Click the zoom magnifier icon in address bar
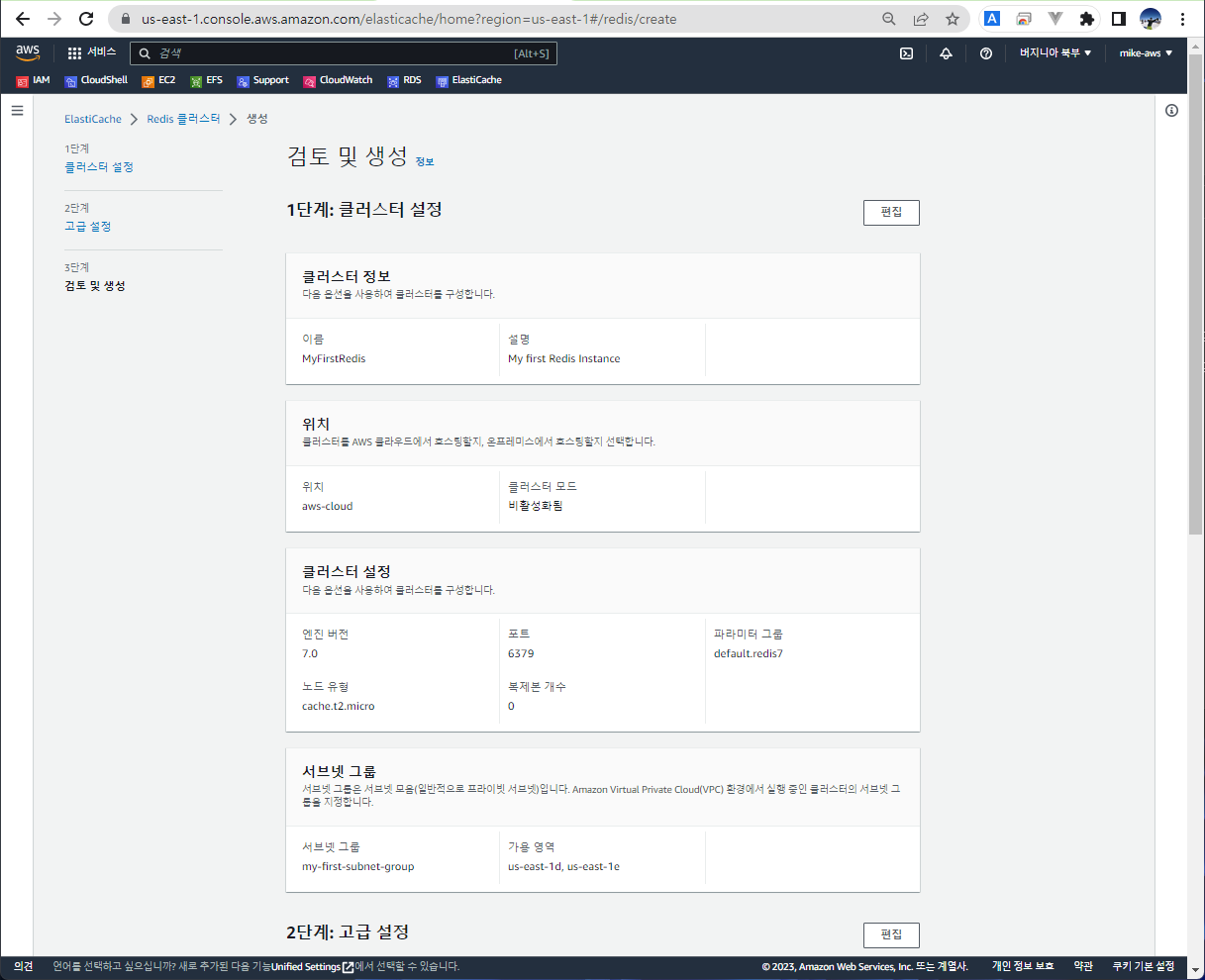The image size is (1205, 980). coord(889,19)
